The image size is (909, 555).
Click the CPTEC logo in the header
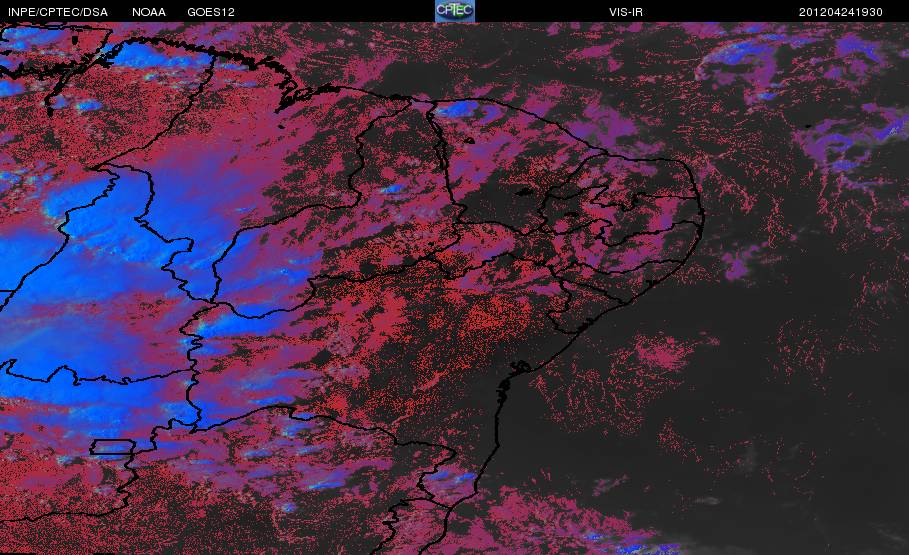(455, 11)
